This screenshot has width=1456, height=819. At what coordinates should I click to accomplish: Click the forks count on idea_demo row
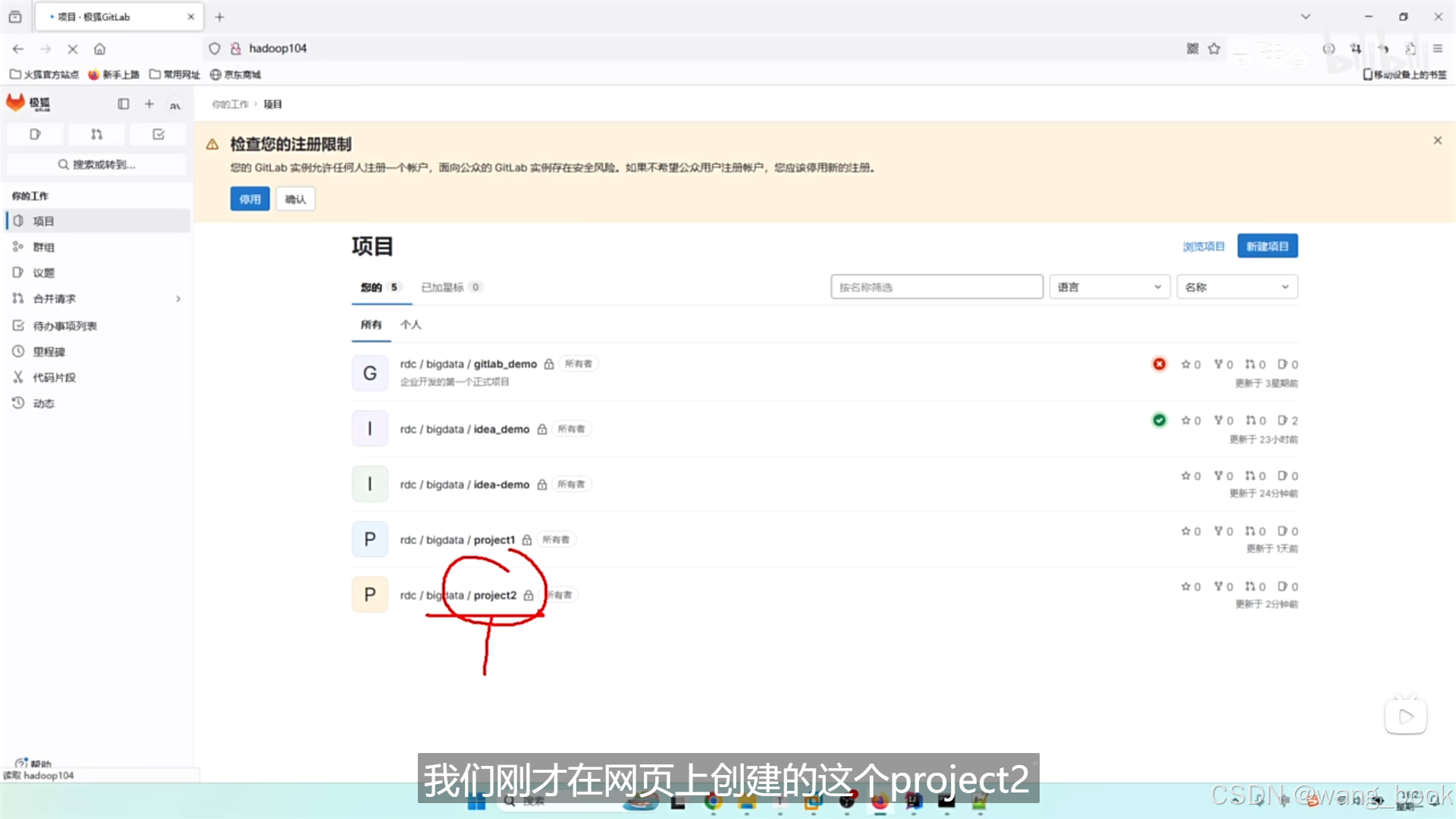point(1223,420)
